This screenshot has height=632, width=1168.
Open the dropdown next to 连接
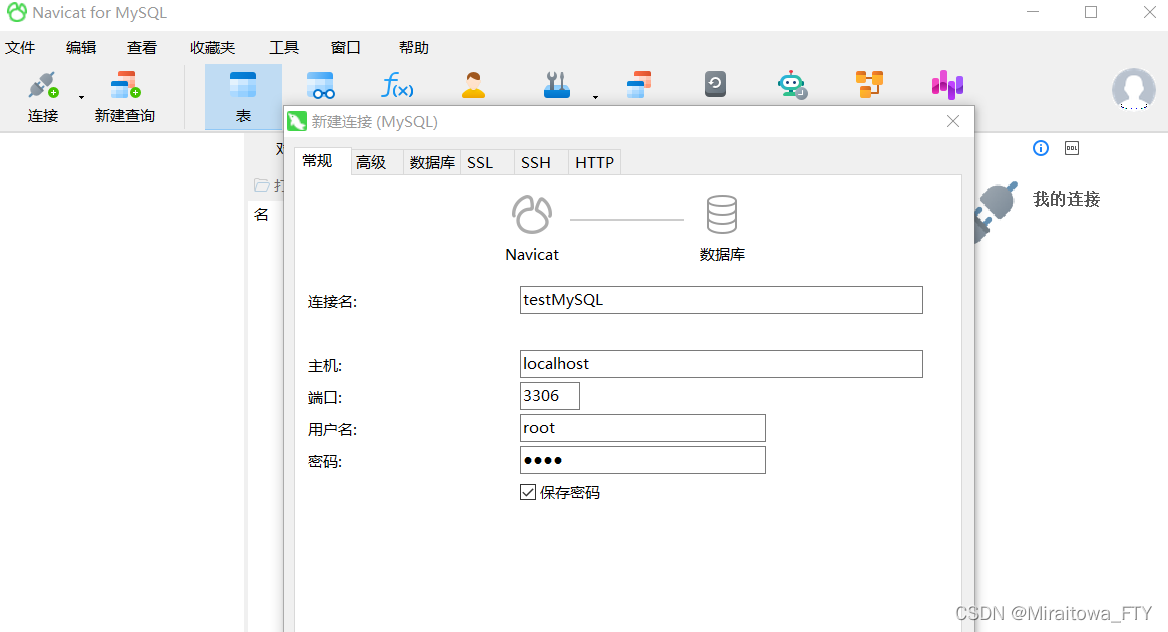pyautogui.click(x=80, y=96)
